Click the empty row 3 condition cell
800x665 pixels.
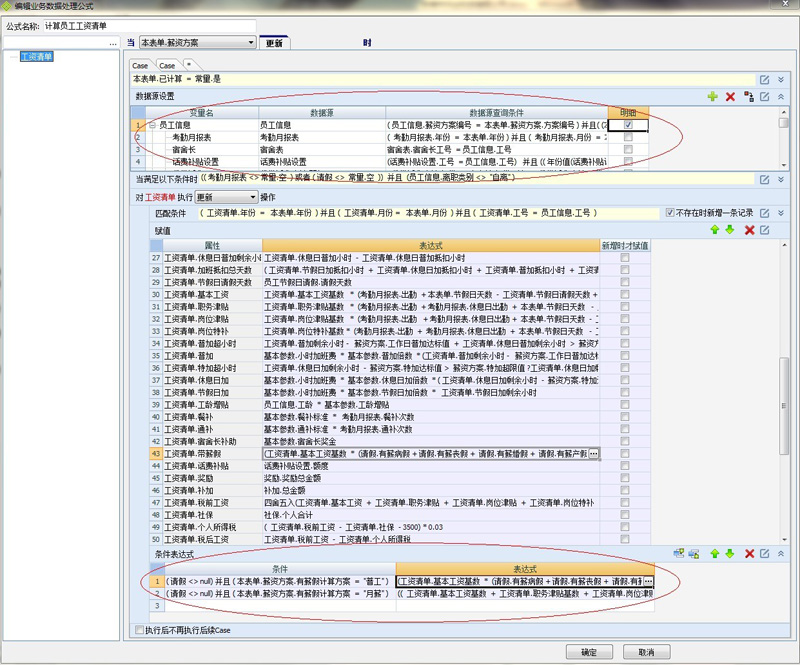(280, 606)
